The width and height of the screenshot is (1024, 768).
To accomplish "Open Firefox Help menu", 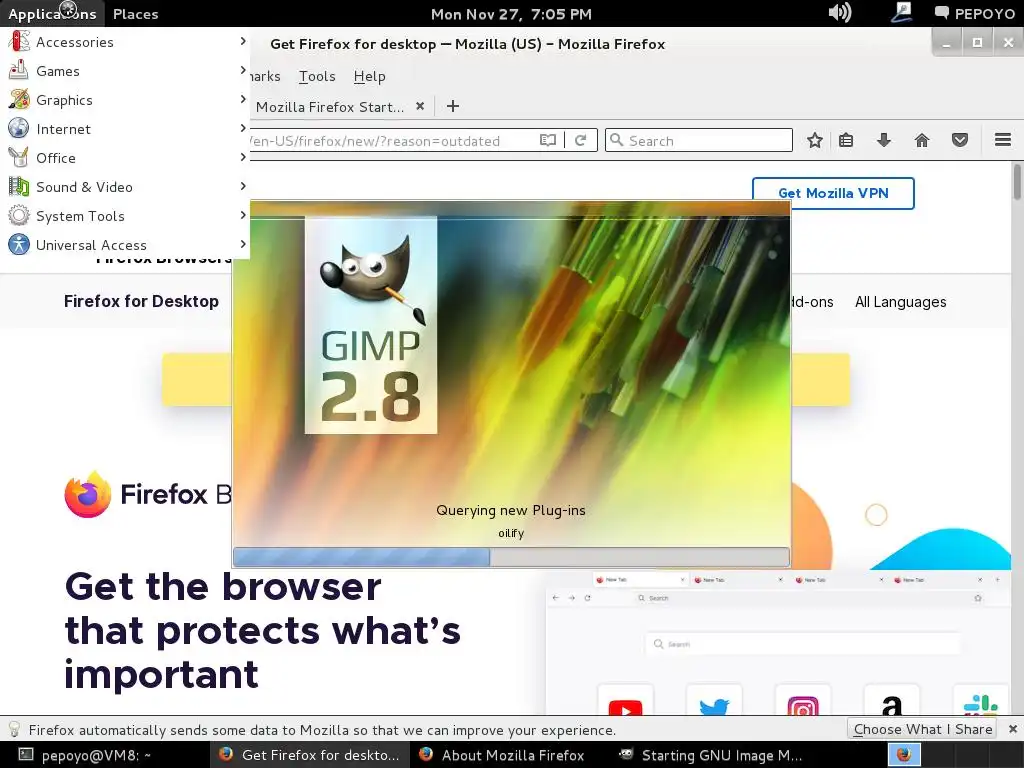I will (370, 76).
